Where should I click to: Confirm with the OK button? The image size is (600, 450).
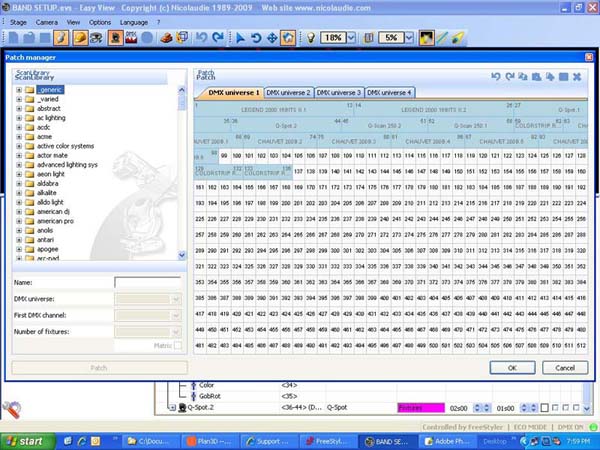(x=512, y=368)
